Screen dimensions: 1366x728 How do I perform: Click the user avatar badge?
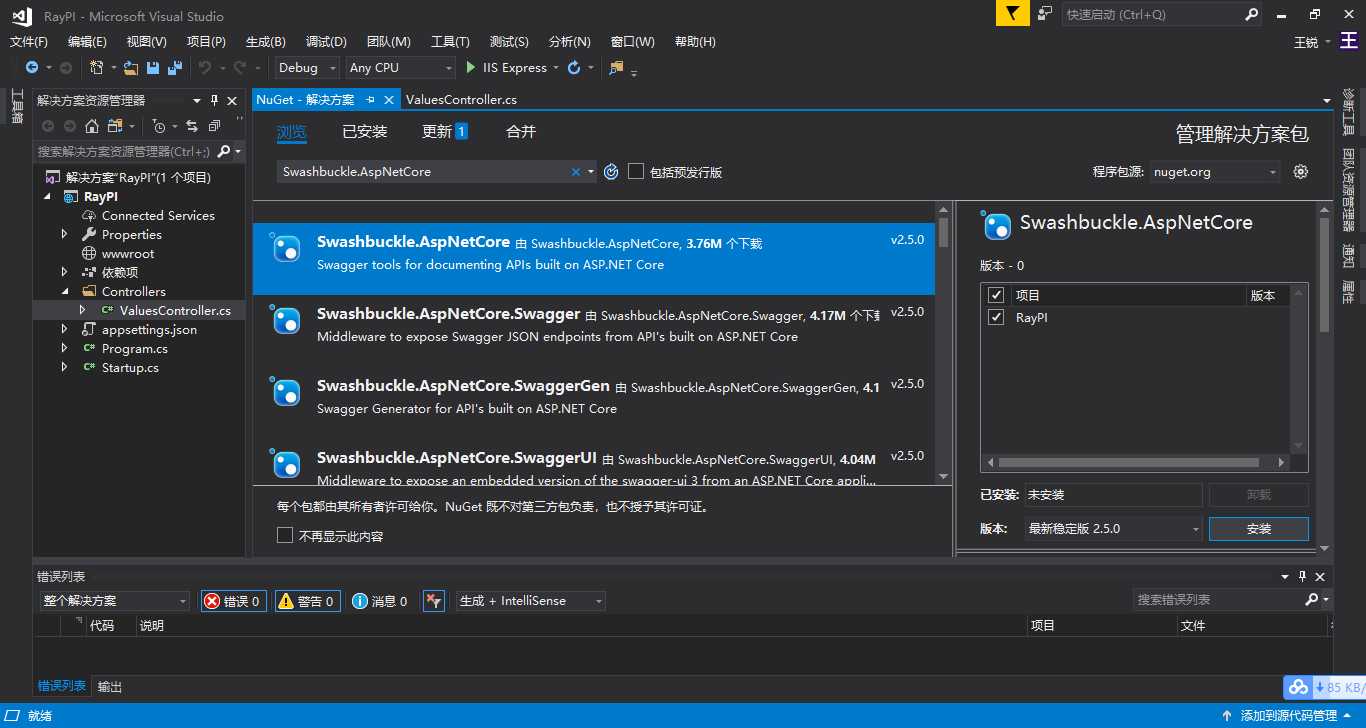[x=1350, y=42]
